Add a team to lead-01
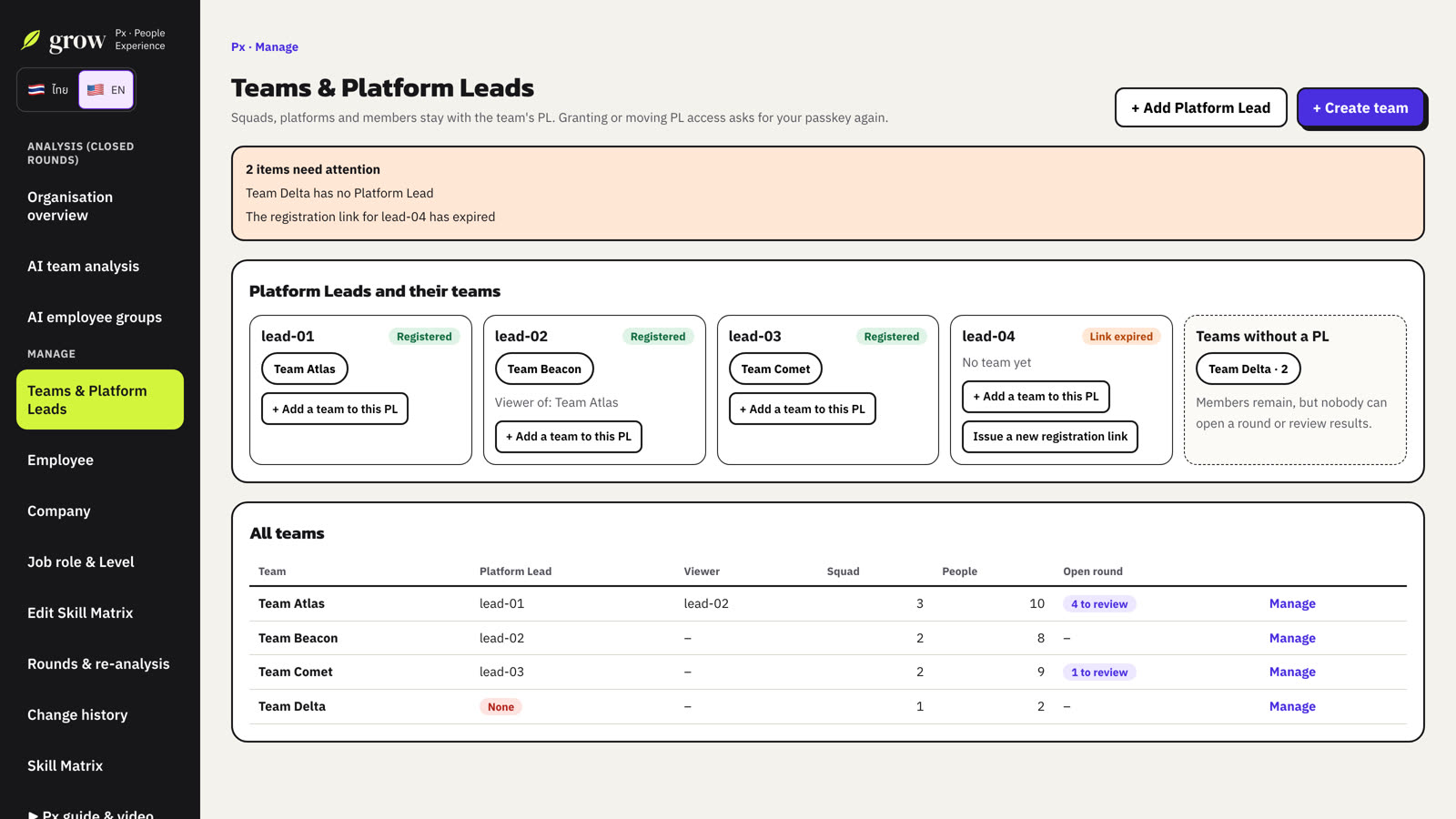 pos(335,409)
